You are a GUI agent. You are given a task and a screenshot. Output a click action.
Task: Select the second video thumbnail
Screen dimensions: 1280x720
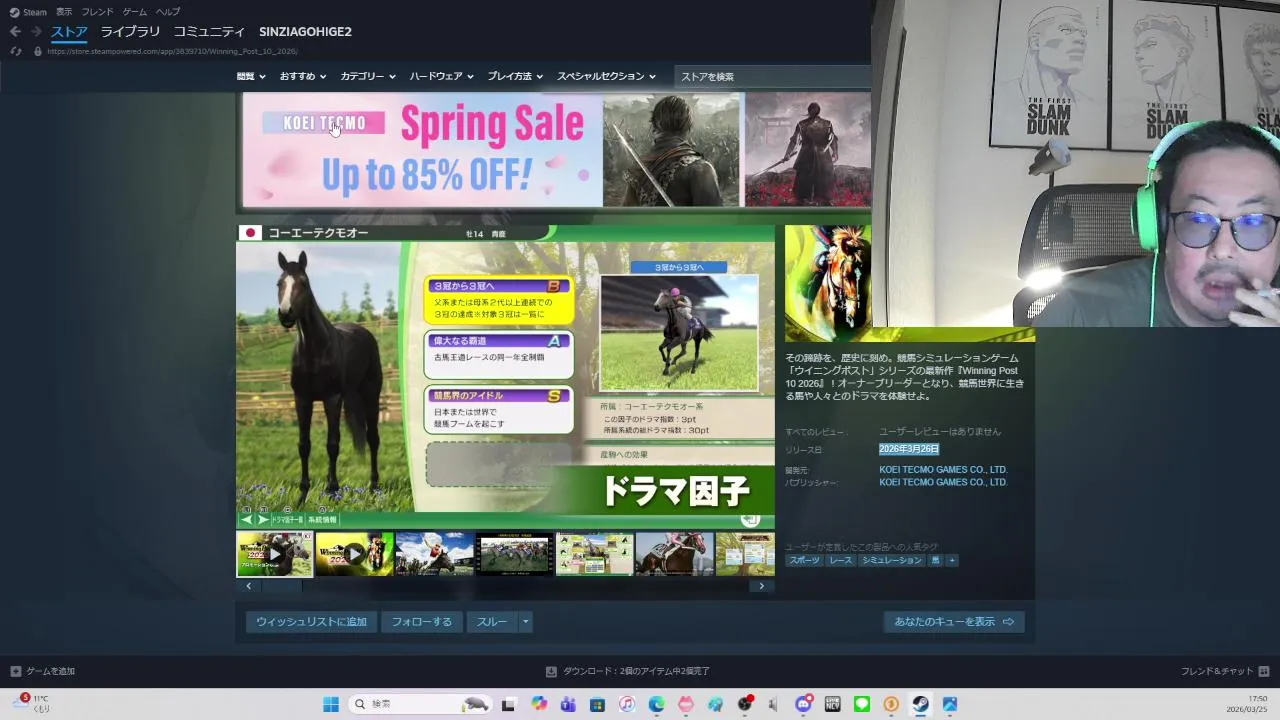[x=354, y=554]
